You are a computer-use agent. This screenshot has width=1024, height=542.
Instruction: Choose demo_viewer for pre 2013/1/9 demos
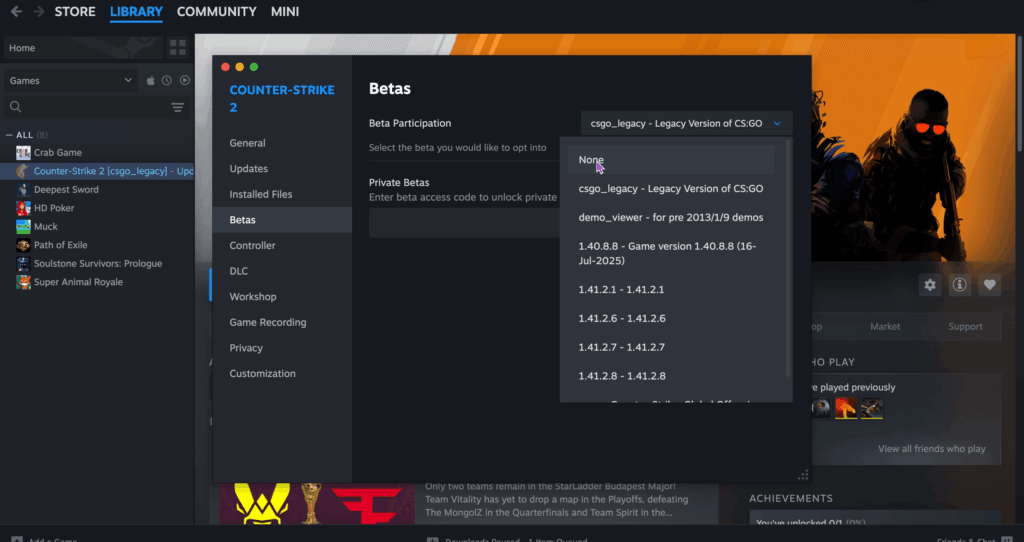click(671, 217)
